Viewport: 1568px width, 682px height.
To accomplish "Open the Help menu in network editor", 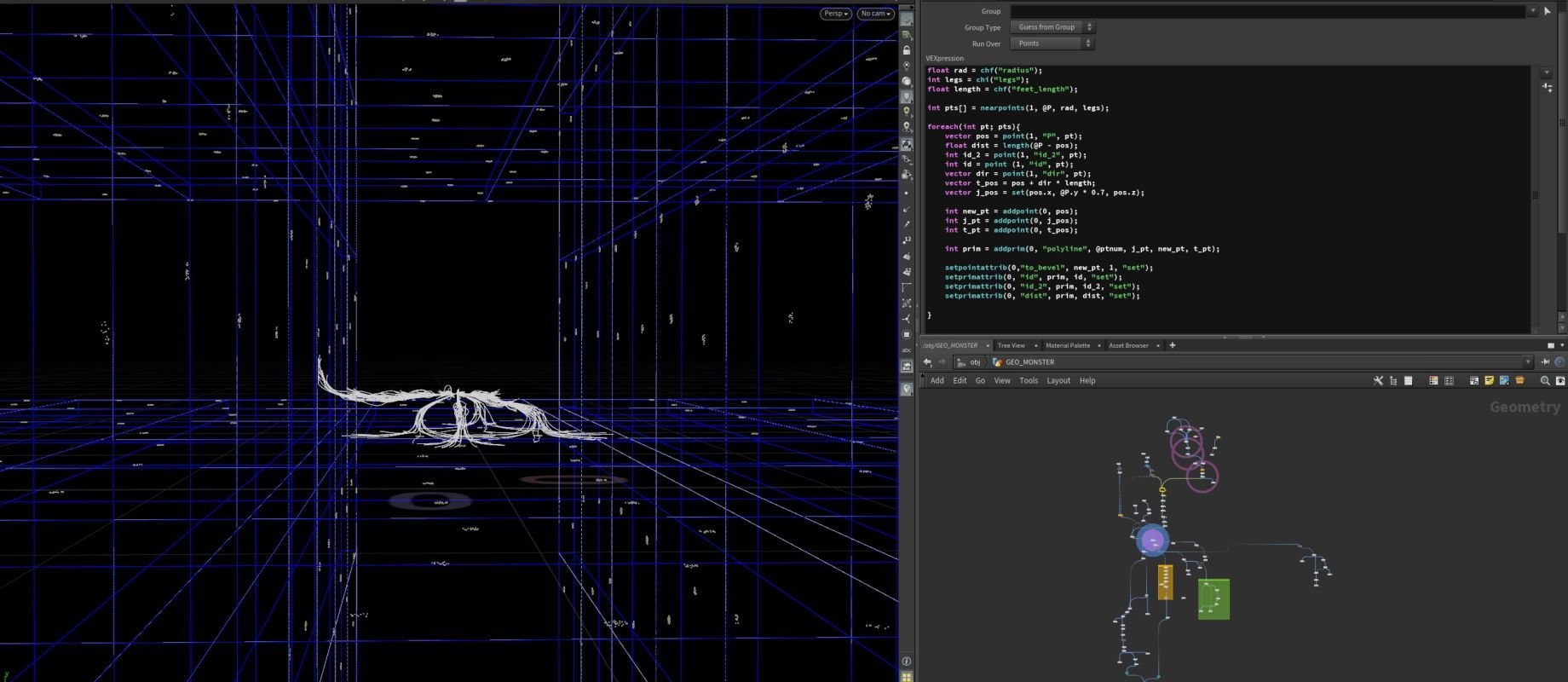I will pos(1087,380).
